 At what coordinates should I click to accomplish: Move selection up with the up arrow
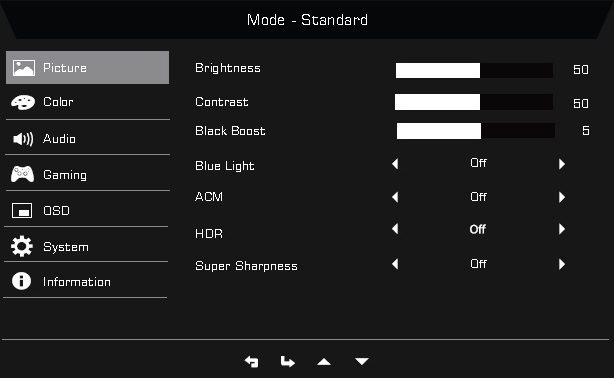tap(324, 362)
